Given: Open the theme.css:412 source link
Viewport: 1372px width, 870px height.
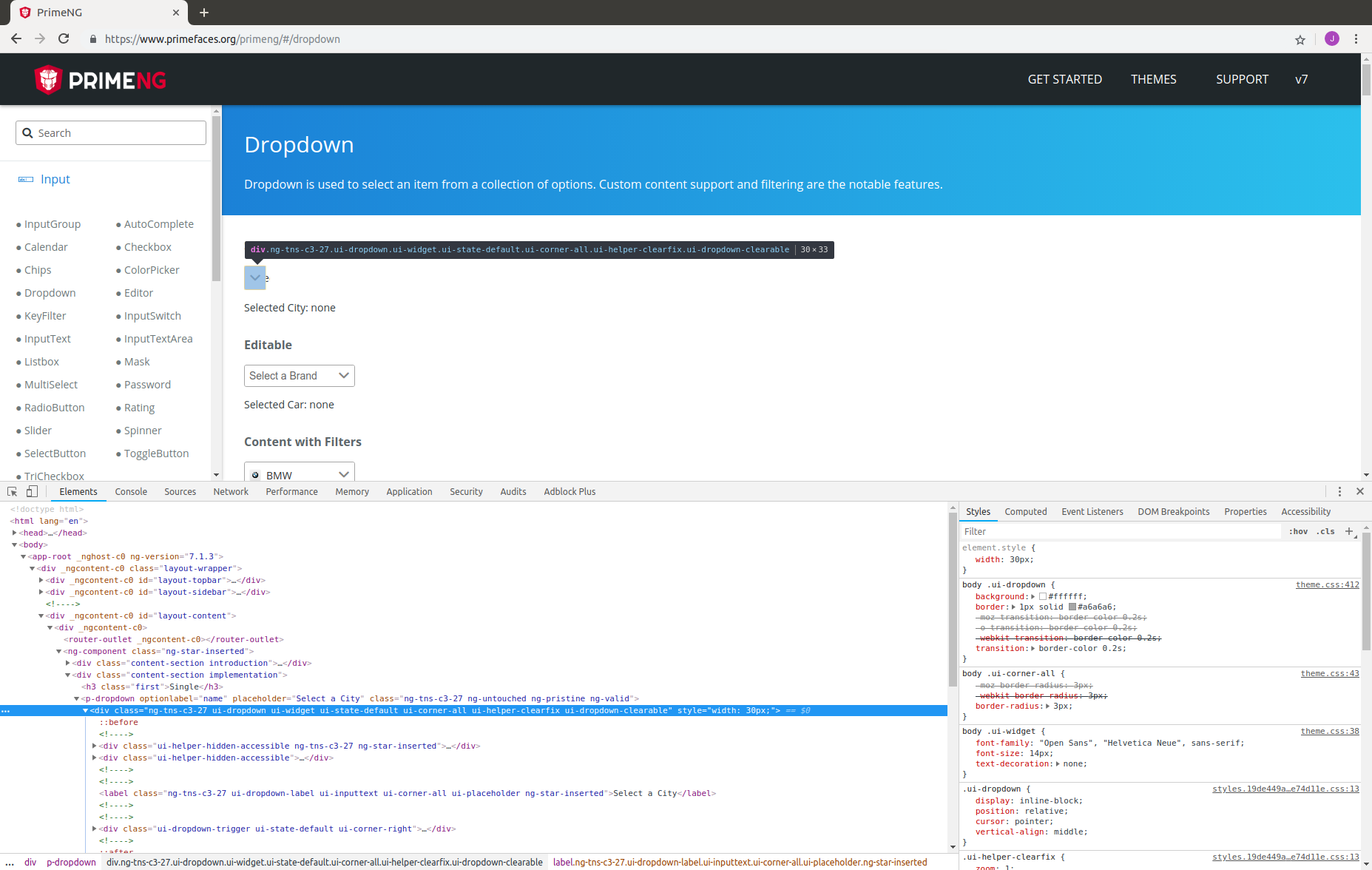Looking at the screenshot, I should pos(1327,584).
